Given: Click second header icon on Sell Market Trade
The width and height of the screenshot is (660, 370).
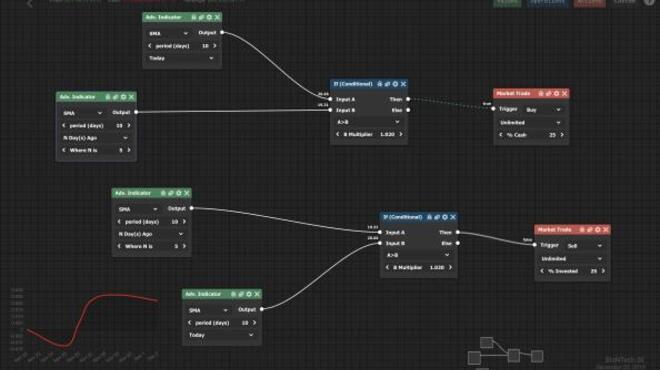Looking at the screenshot, I should (590, 230).
